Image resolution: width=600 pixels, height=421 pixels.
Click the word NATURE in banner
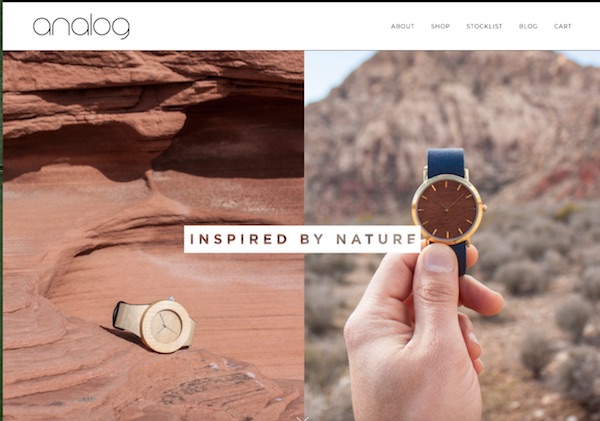[376, 239]
